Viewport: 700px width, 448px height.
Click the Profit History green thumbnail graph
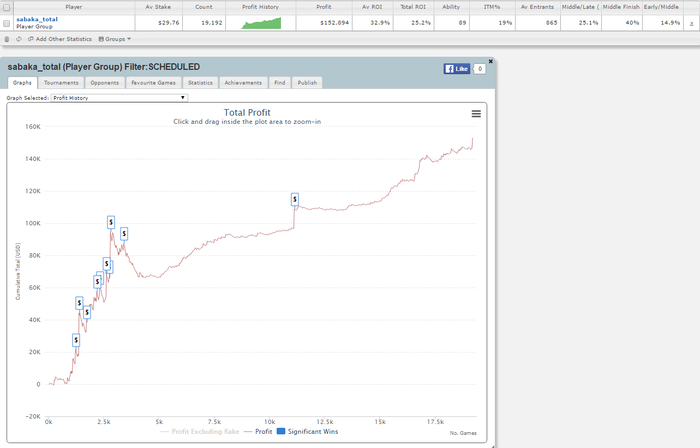(261, 23)
